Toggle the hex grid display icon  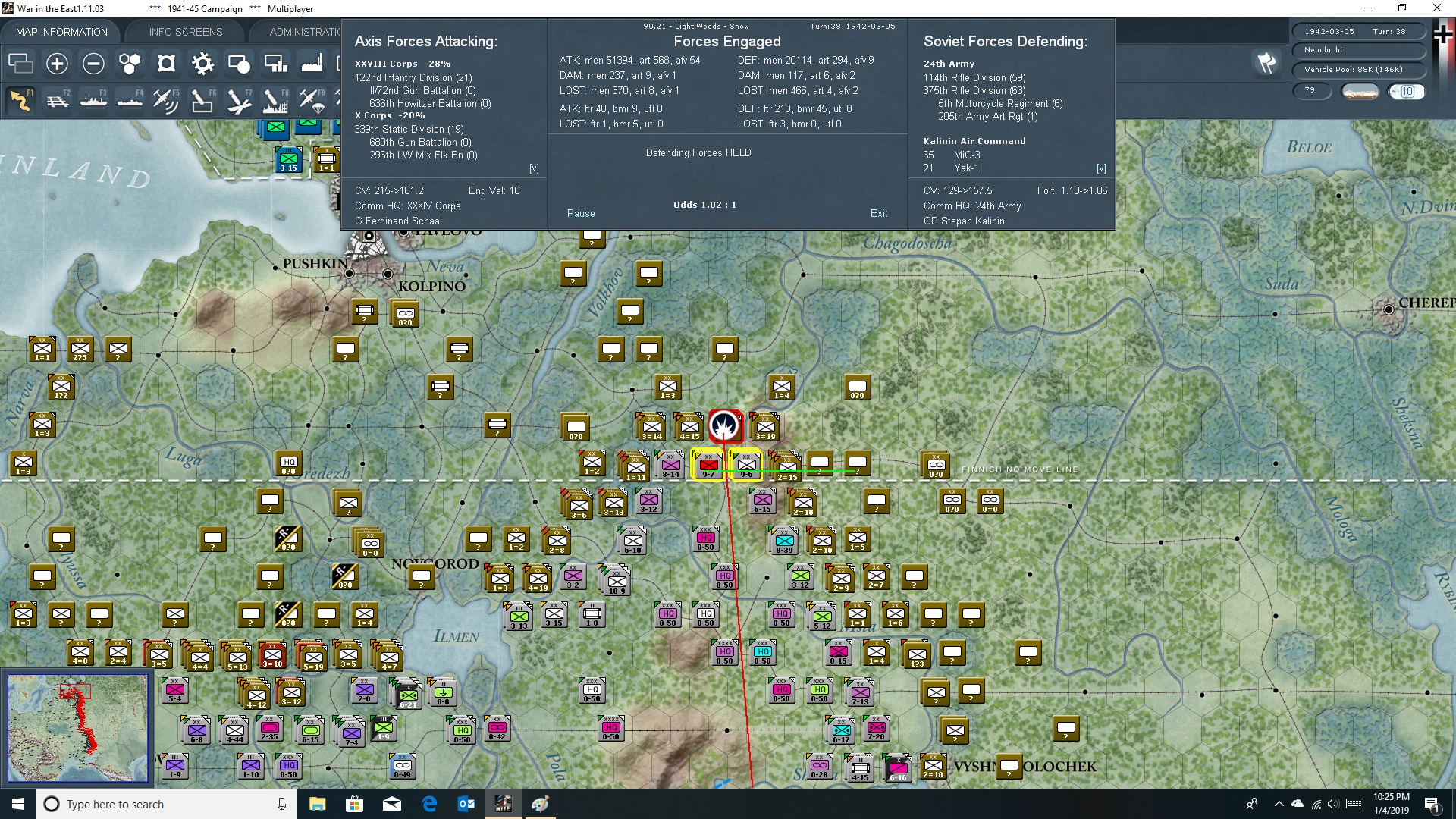130,64
